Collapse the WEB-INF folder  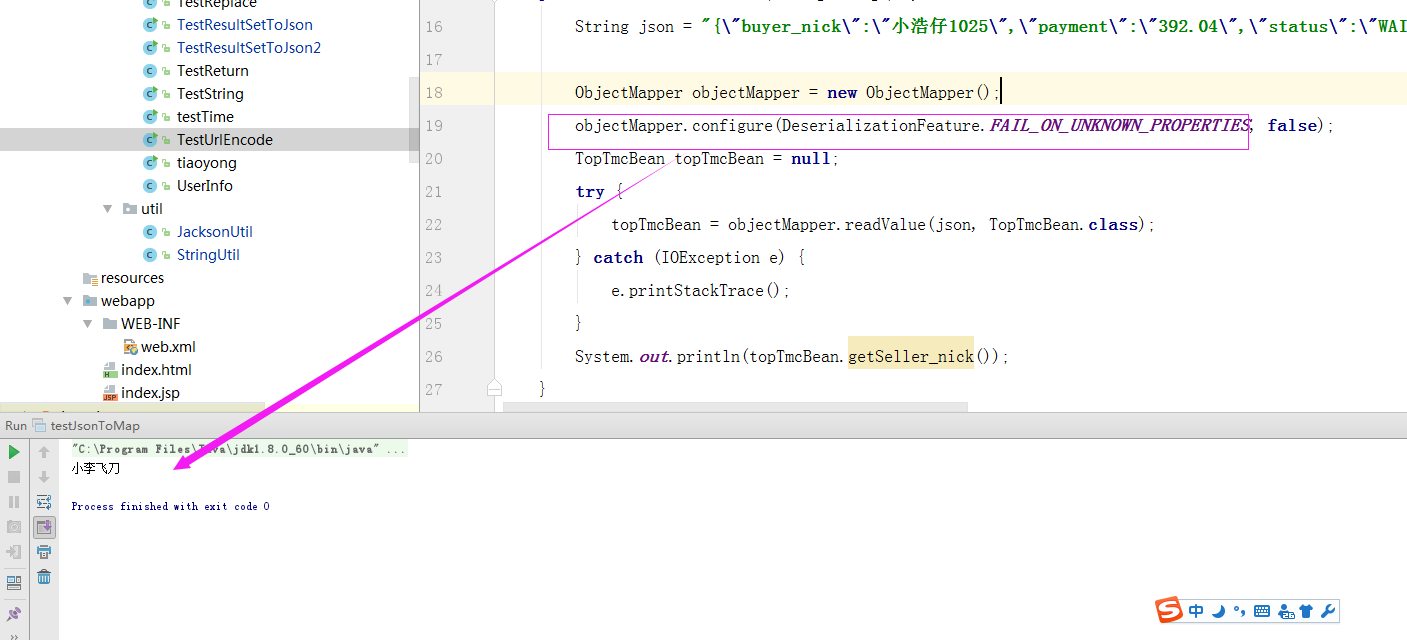point(88,323)
